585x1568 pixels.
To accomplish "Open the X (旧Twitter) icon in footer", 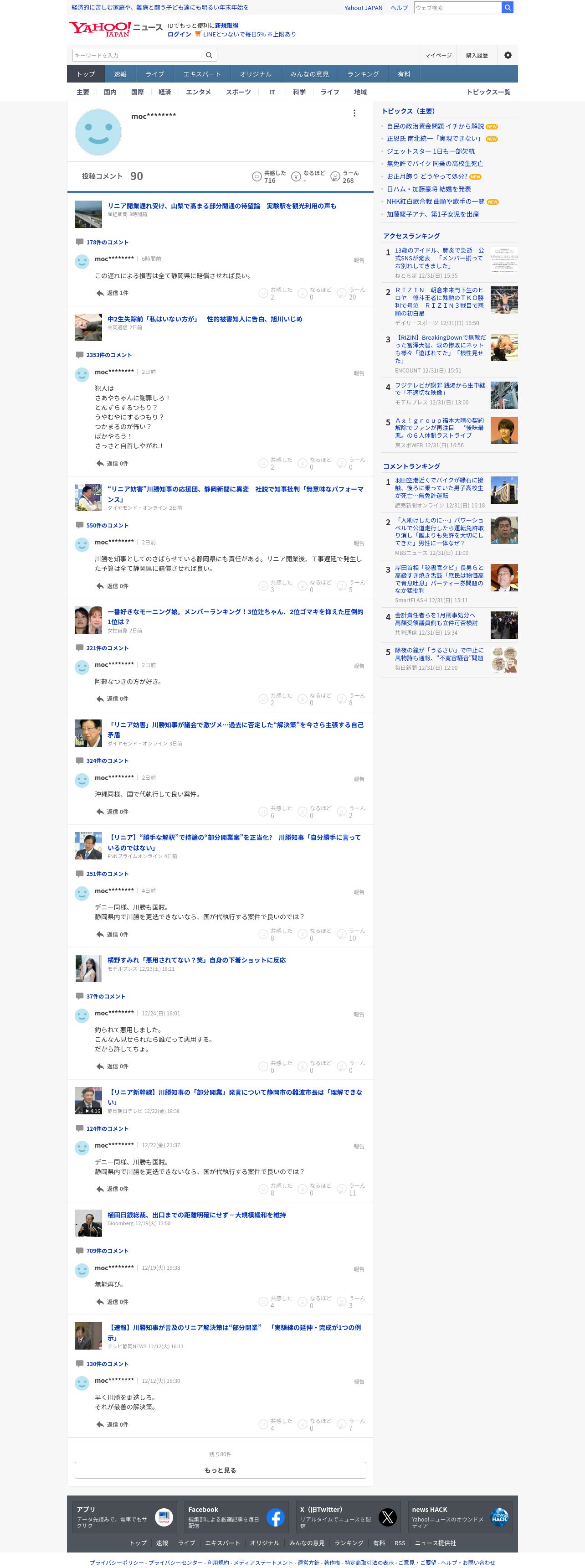I will [x=387, y=1517].
